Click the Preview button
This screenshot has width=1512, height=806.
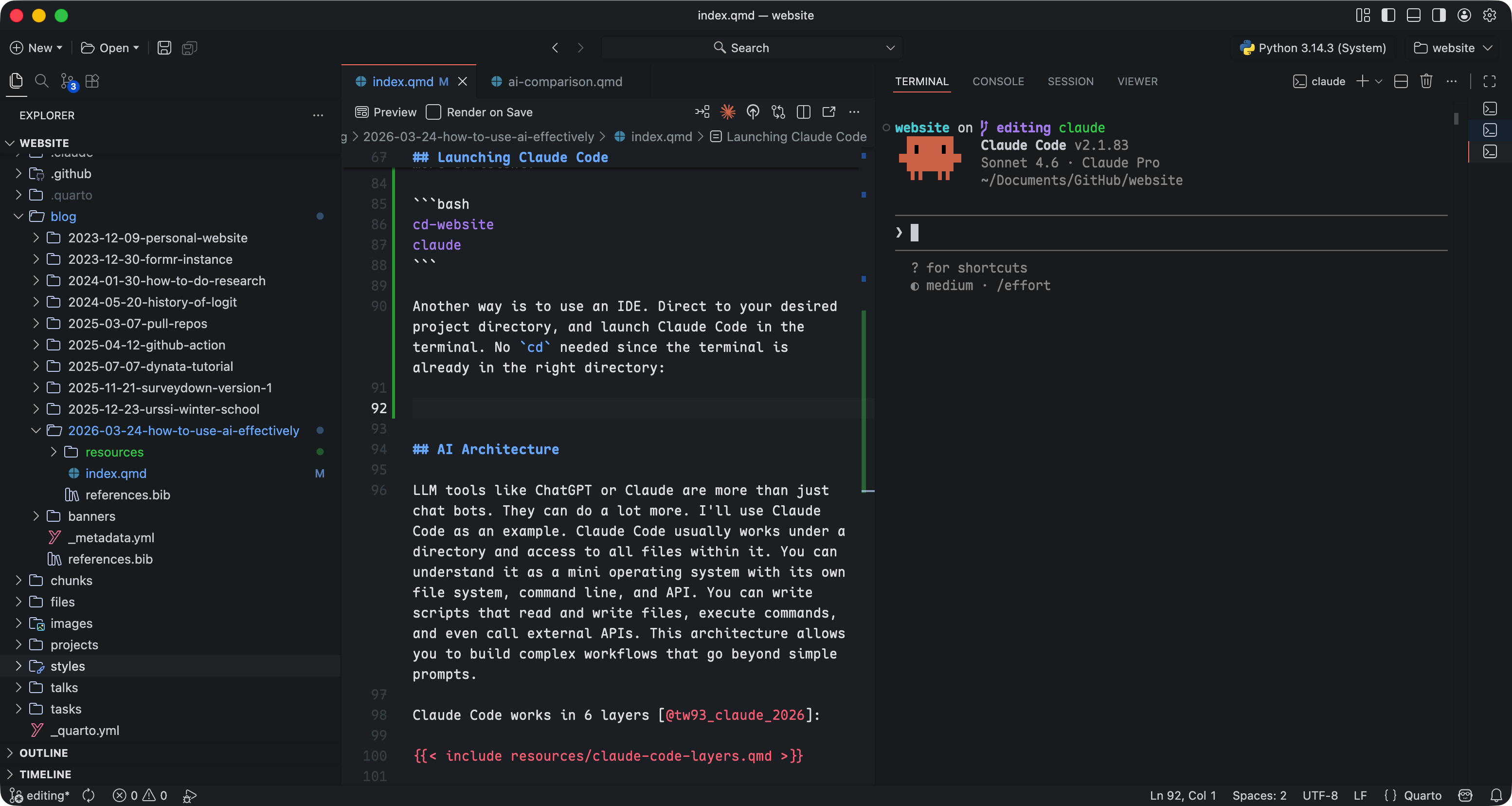tap(386, 112)
